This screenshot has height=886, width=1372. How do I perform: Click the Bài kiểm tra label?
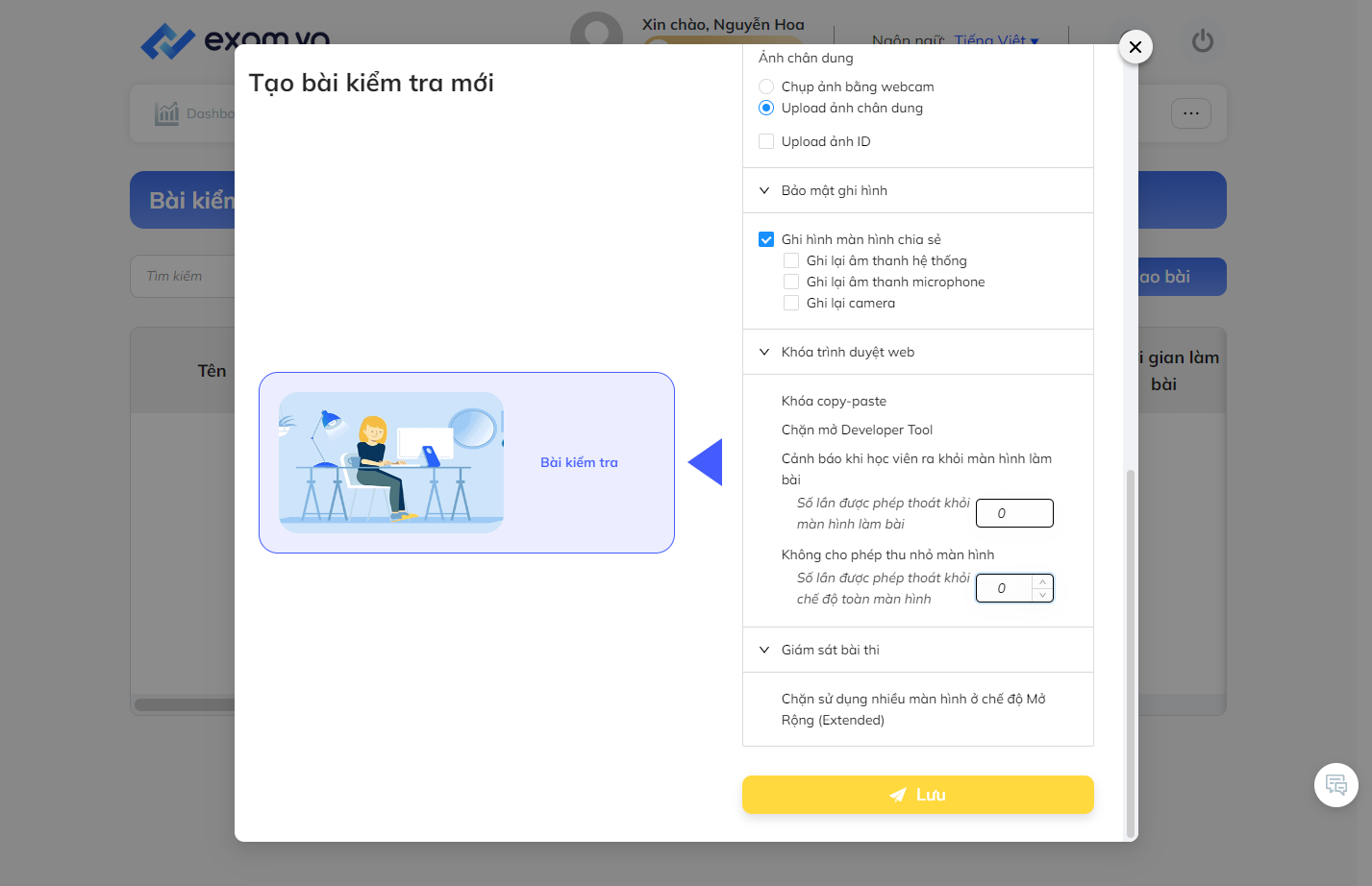pyautogui.click(x=579, y=462)
